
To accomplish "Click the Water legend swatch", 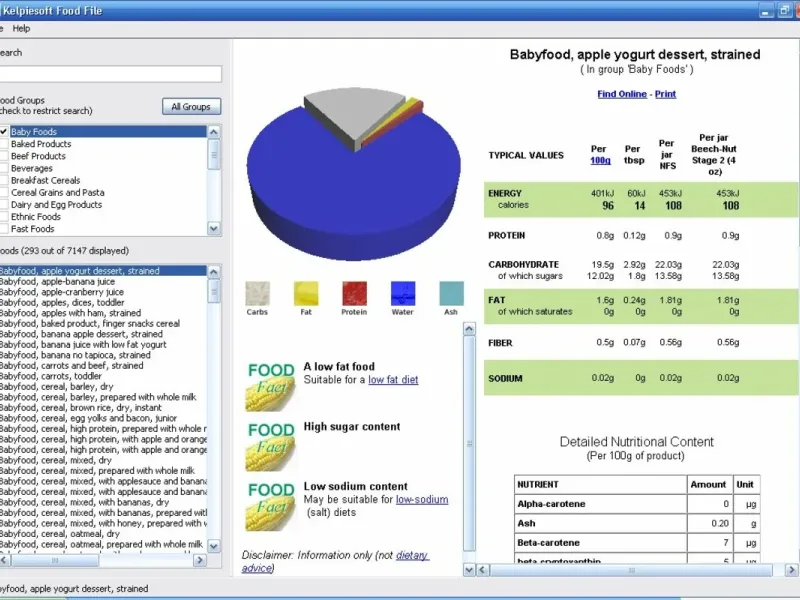I will 403,293.
